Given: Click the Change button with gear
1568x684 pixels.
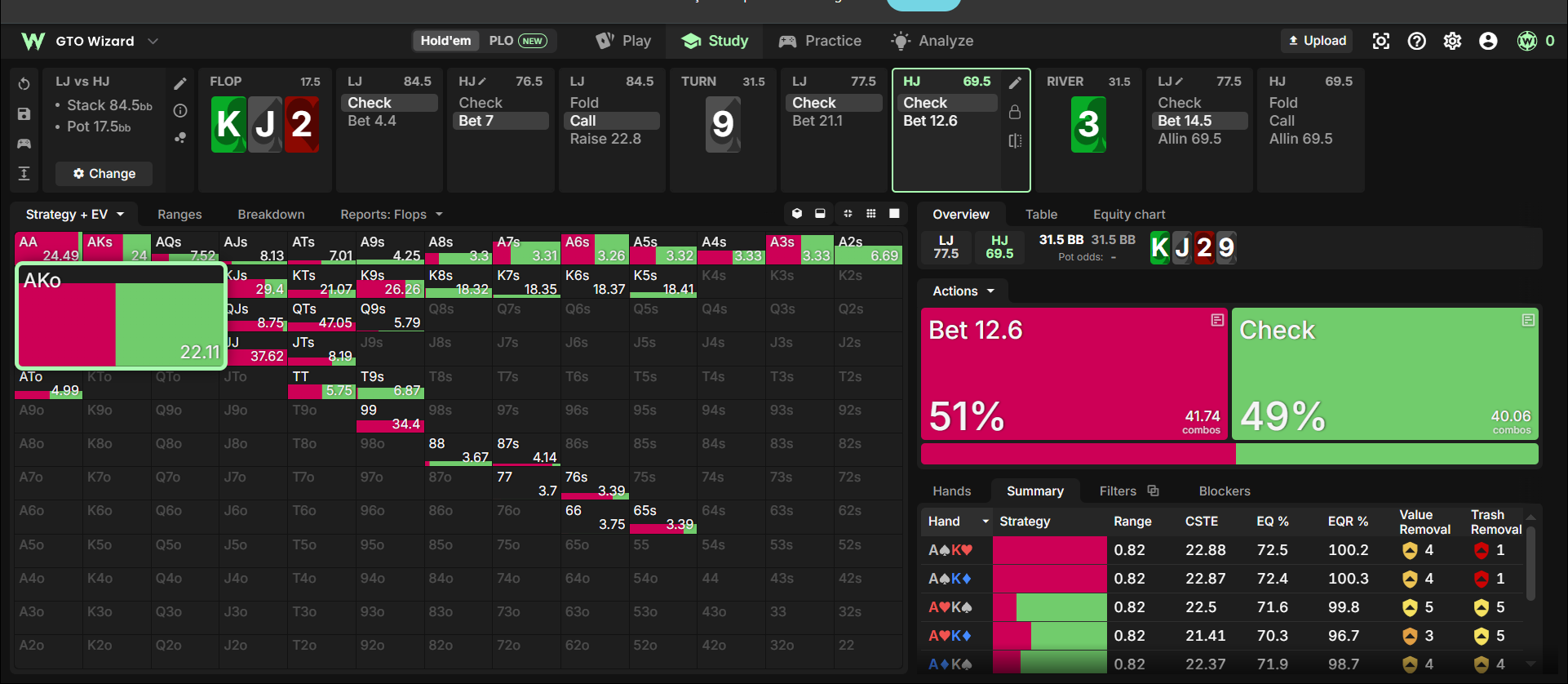Looking at the screenshot, I should [x=104, y=173].
